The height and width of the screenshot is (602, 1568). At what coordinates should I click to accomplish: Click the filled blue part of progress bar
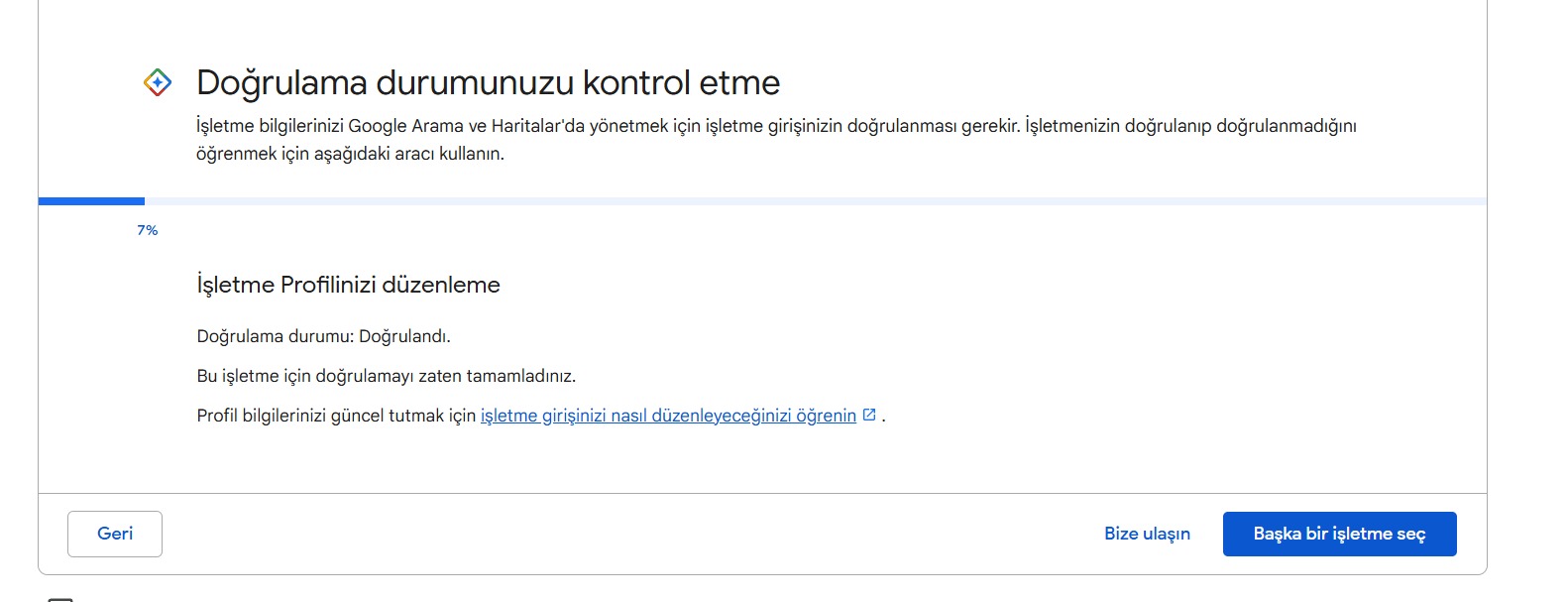point(91,201)
